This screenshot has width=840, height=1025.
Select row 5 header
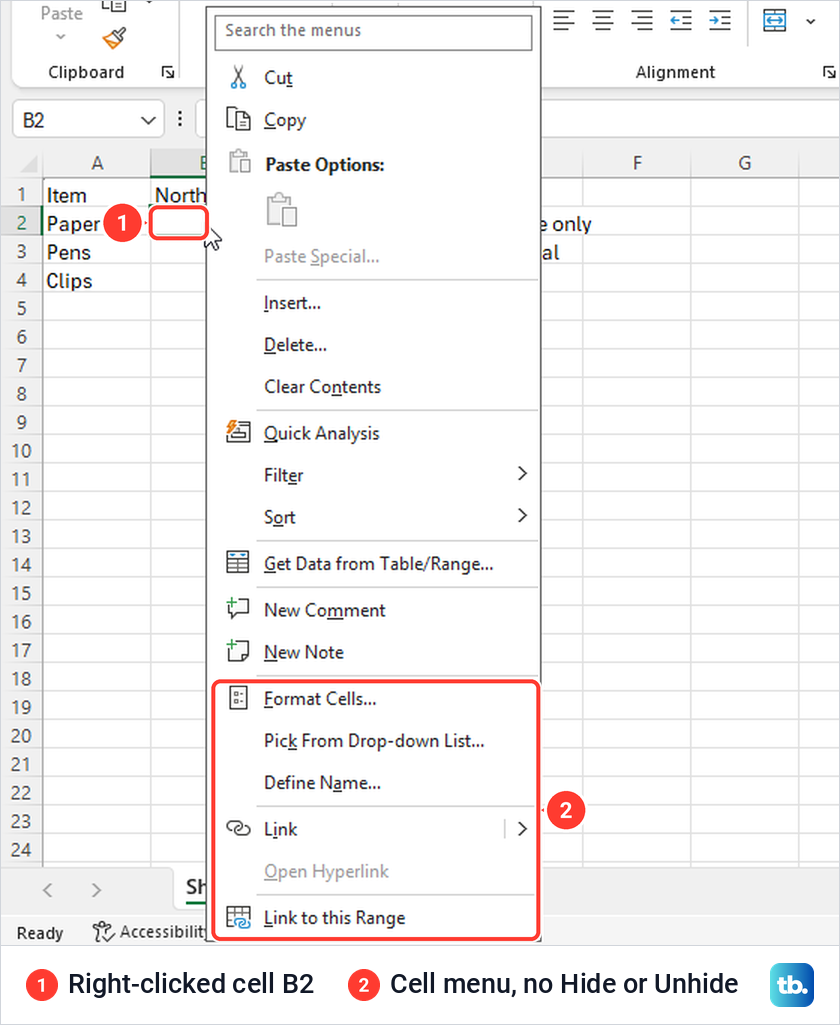coord(22,309)
